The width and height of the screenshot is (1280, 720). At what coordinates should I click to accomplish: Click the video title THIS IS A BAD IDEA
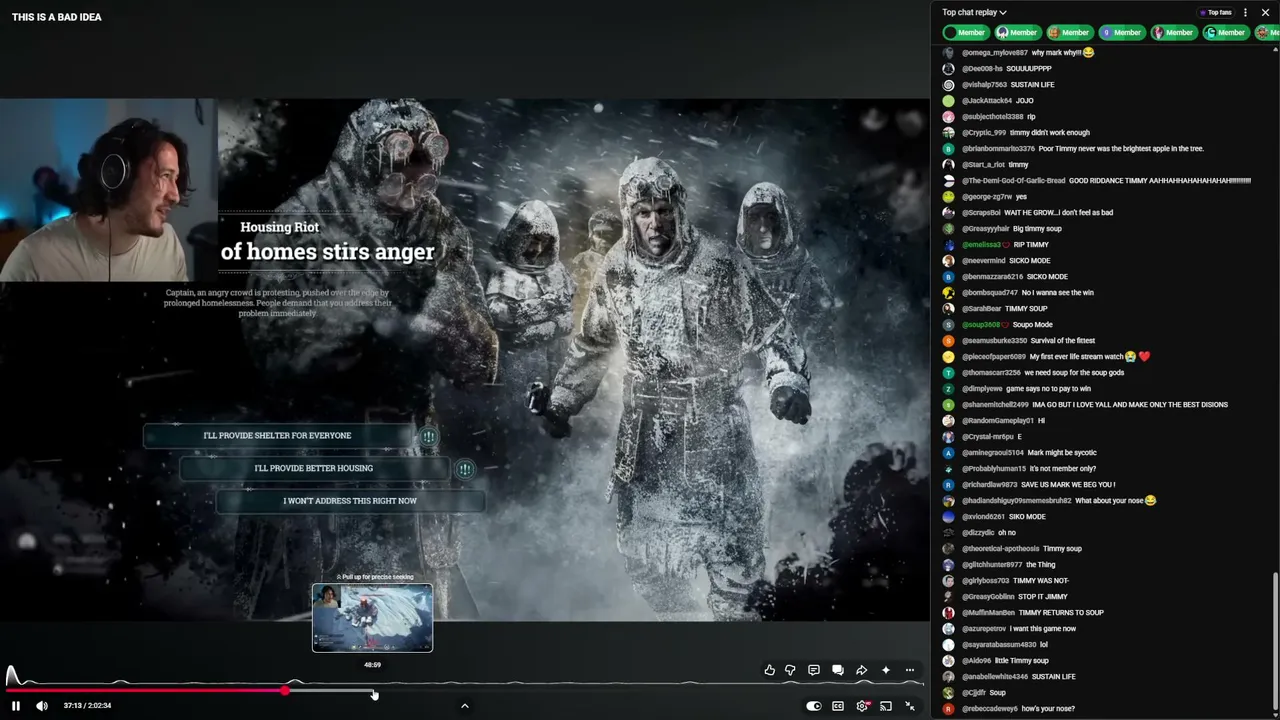tap(56, 17)
